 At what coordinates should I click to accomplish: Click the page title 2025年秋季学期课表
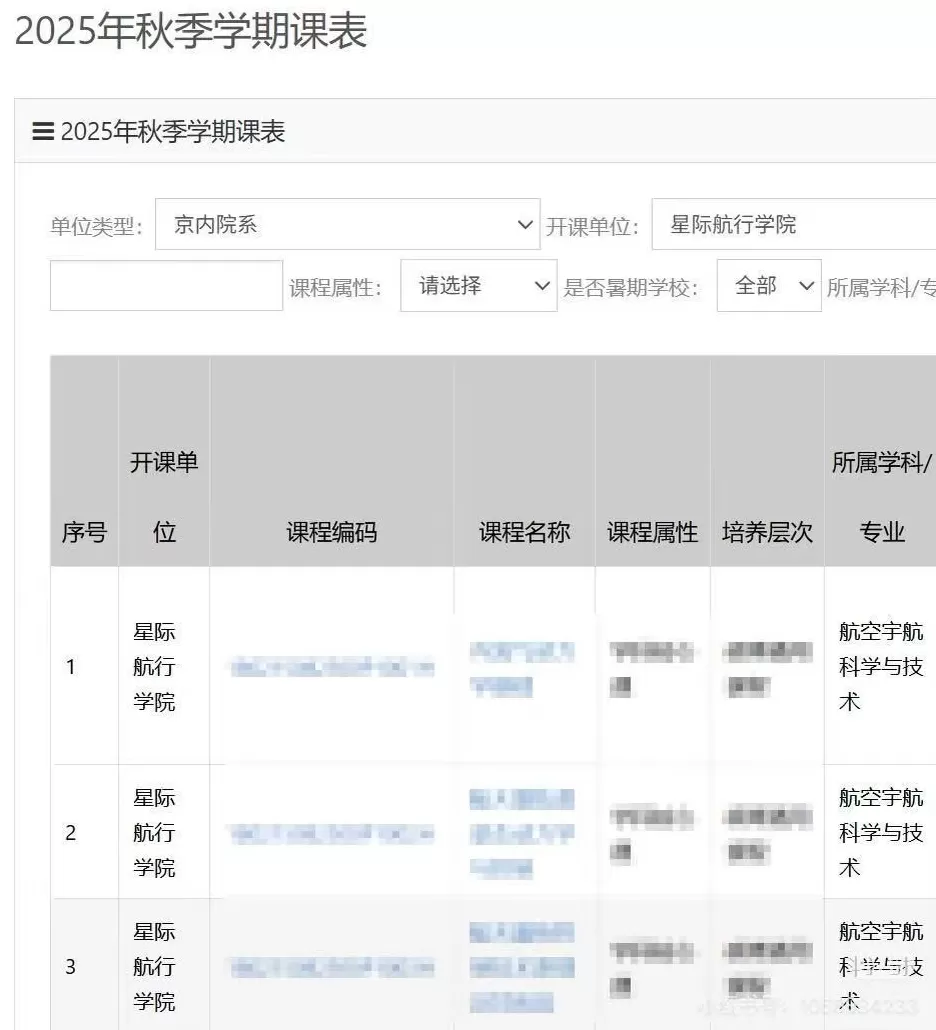point(190,33)
